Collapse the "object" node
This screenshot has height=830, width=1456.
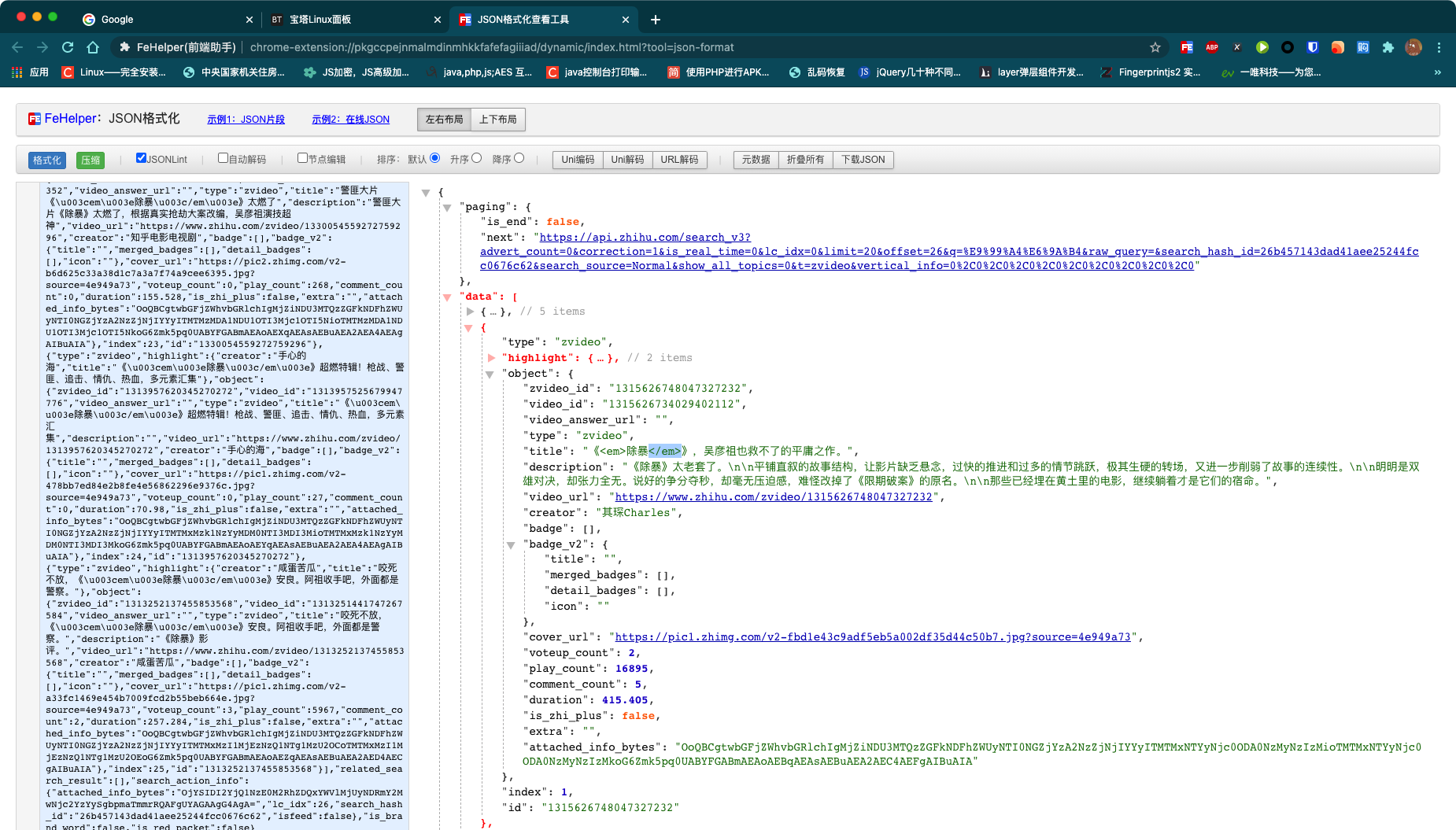click(x=490, y=374)
